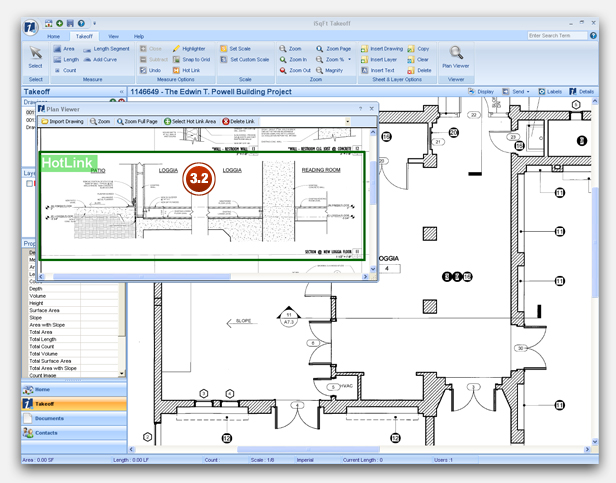Select the Magnify tool
The width and height of the screenshot is (616, 483).
click(x=330, y=70)
